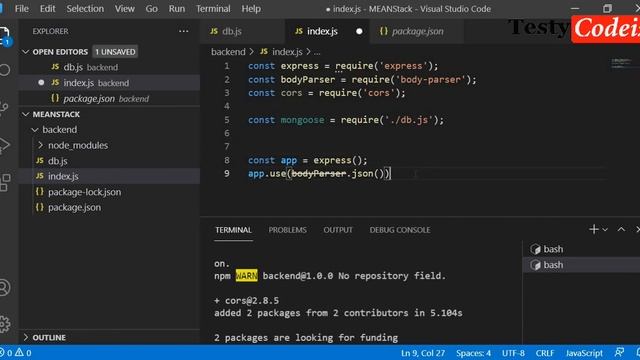Collapse the Open Editors section
The width and height of the screenshot is (640, 360).
coord(26,52)
